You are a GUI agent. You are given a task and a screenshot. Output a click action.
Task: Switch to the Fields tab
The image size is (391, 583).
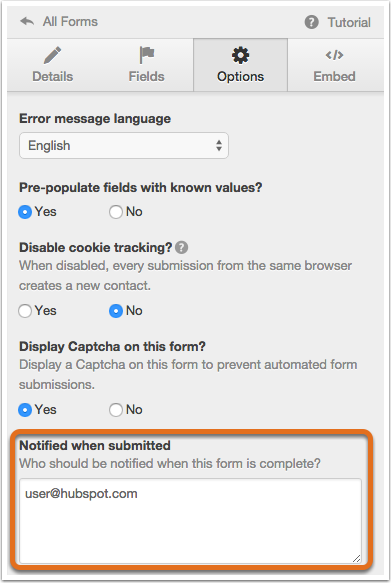click(146, 65)
